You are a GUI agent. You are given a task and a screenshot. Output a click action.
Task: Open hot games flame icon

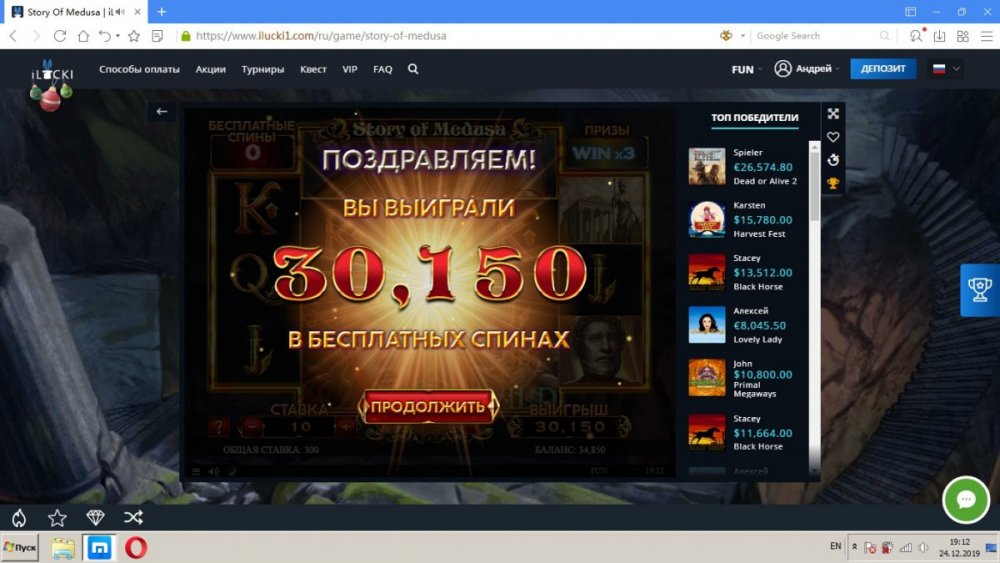click(x=19, y=518)
